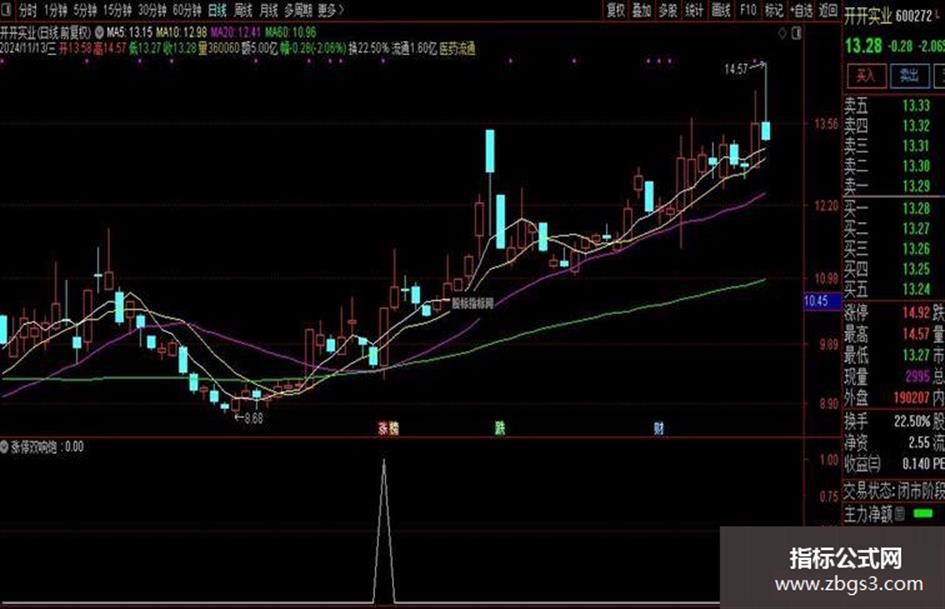Click the 外盘 190207 value
This screenshot has width=945, height=609.
point(911,397)
